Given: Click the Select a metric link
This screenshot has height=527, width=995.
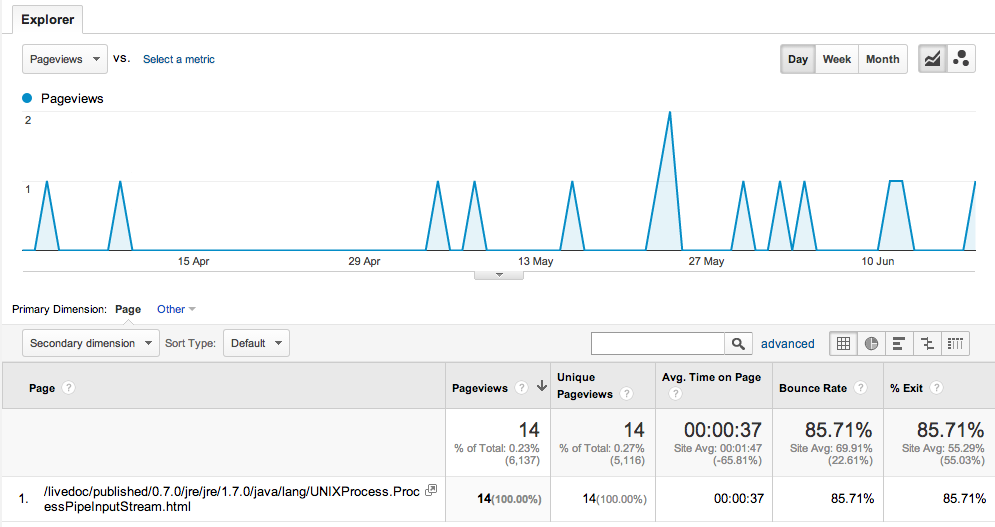Looking at the screenshot, I should (x=179, y=59).
